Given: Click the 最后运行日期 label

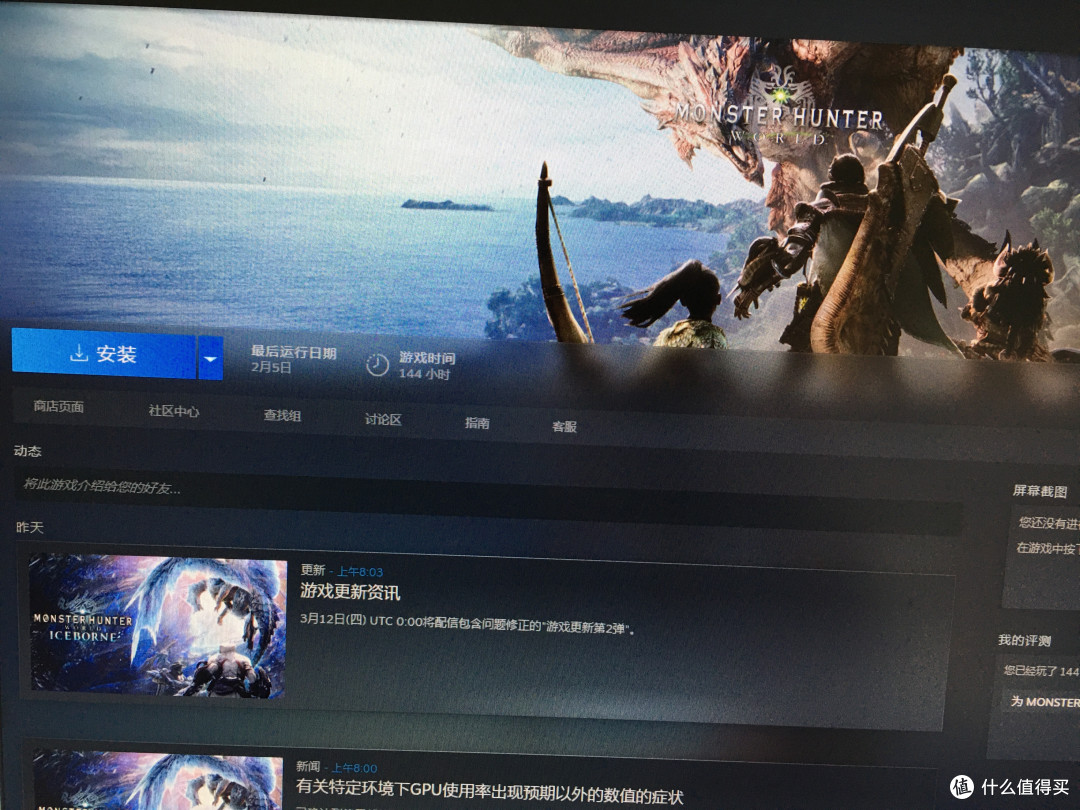Looking at the screenshot, I should coord(293,352).
